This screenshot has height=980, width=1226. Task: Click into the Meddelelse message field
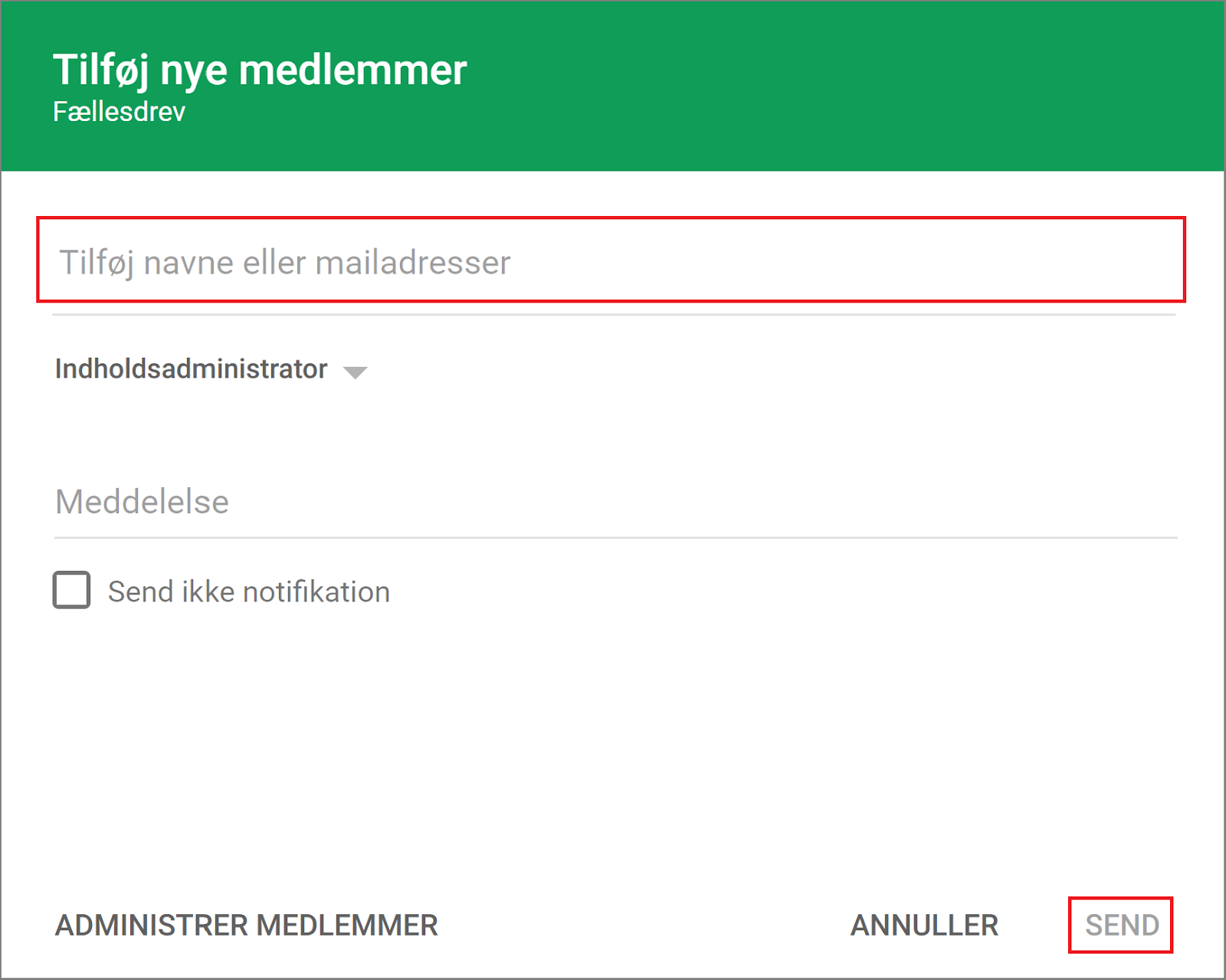[x=613, y=503]
